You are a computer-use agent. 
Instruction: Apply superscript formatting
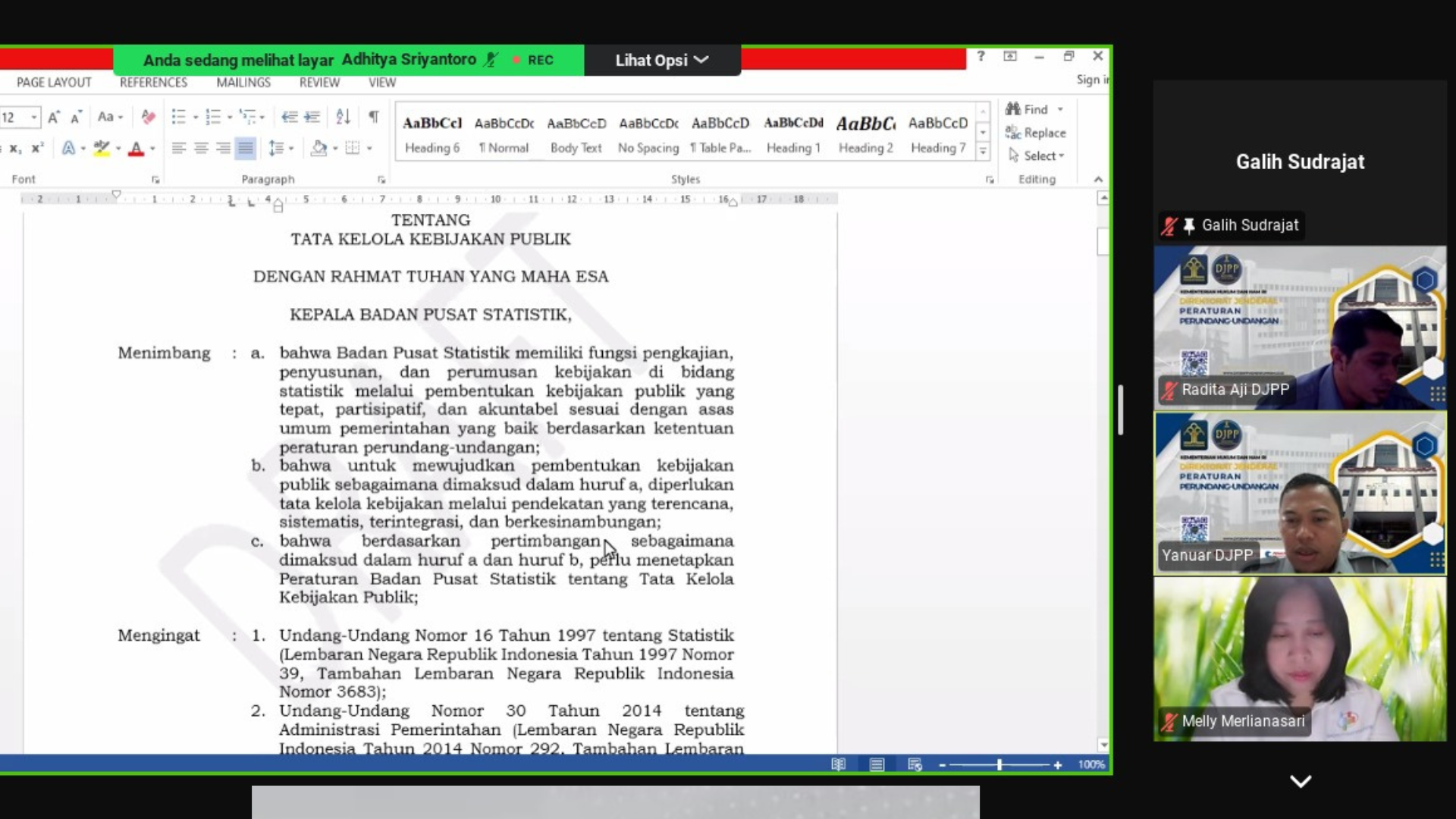coord(37,148)
